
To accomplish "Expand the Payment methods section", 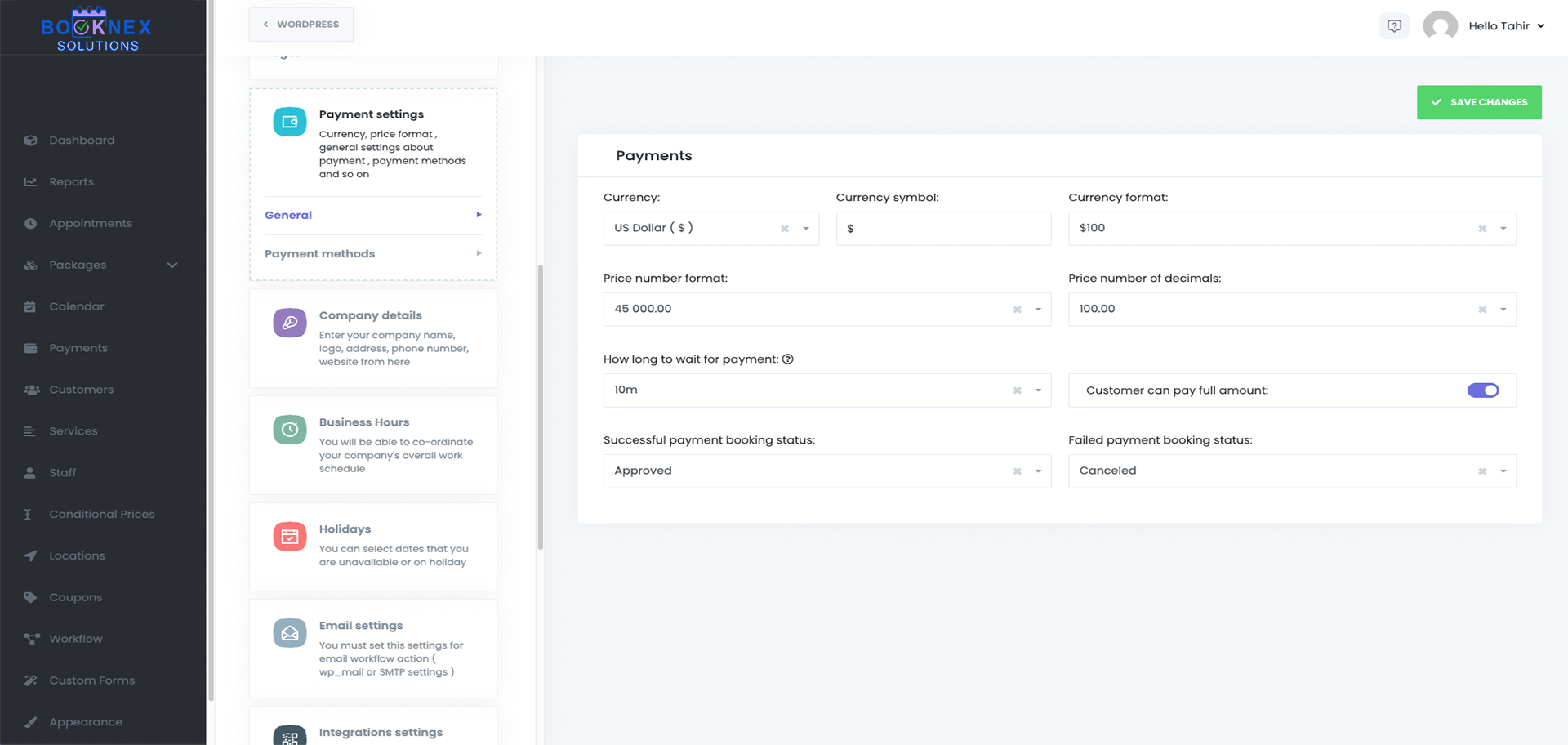I will pyautogui.click(x=372, y=253).
